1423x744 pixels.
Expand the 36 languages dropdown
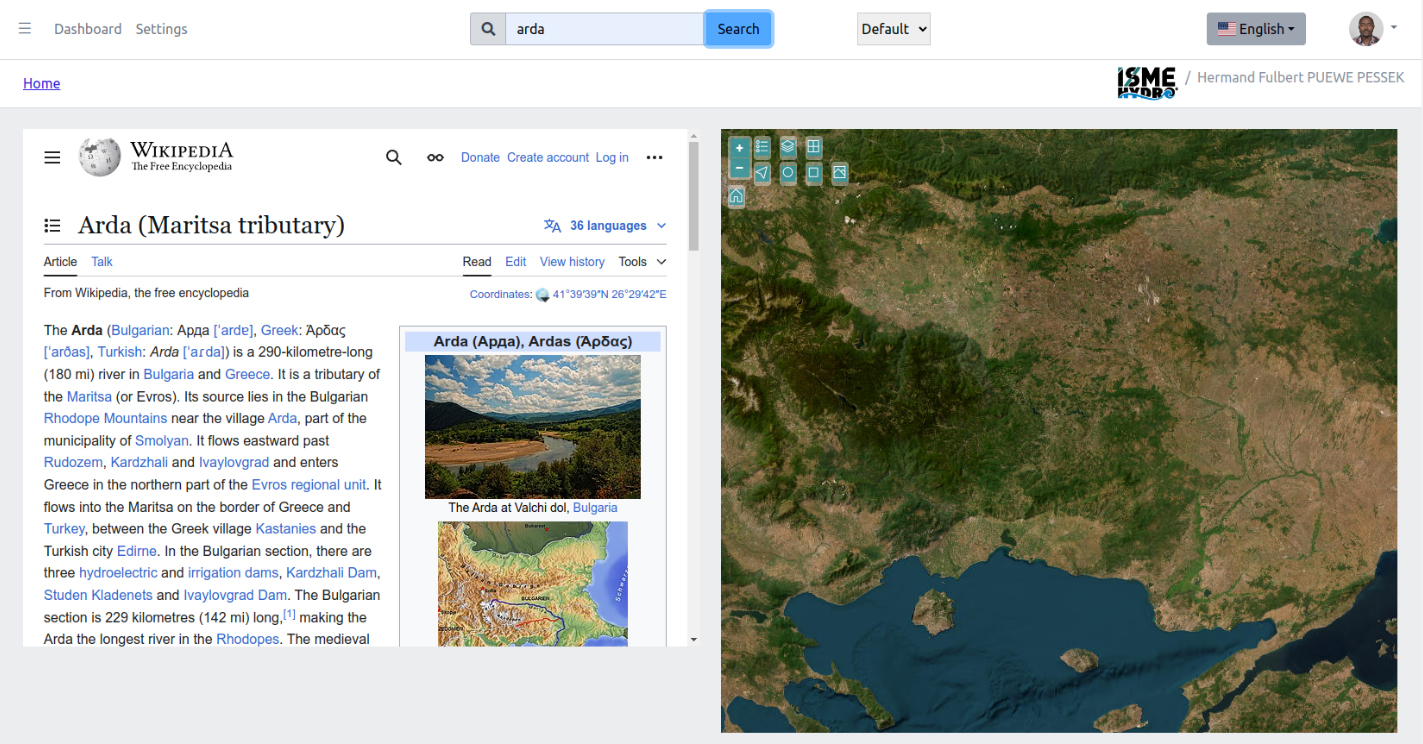pos(605,226)
